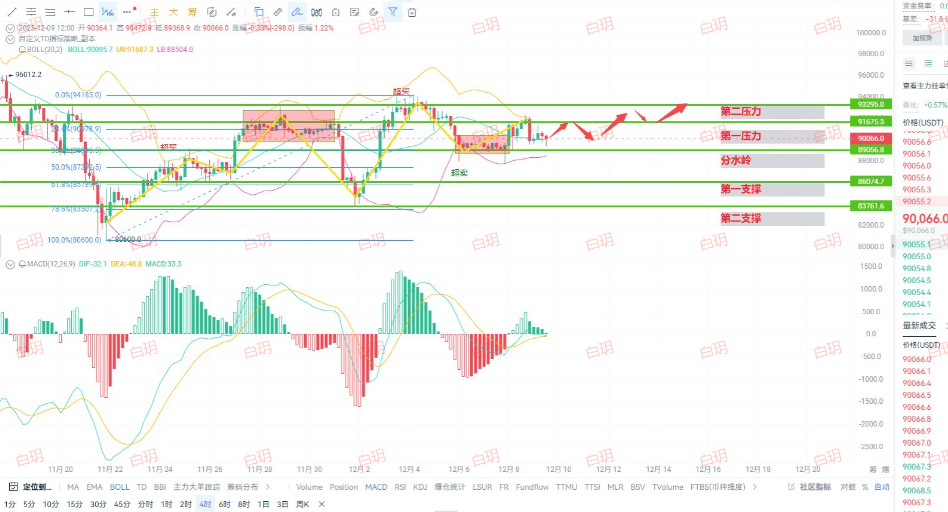The image size is (948, 512).
Task: Click the note edit icon in toolbar
Action: 355,12
